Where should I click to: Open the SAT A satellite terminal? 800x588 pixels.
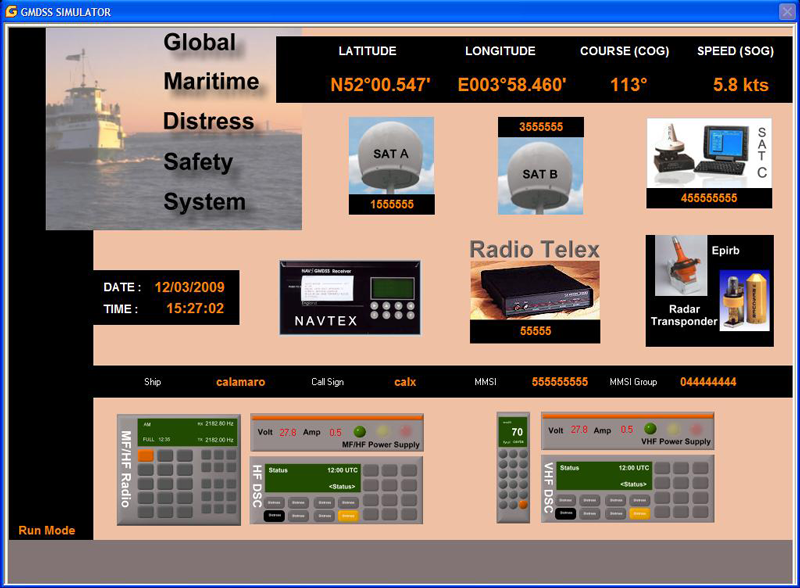391,157
